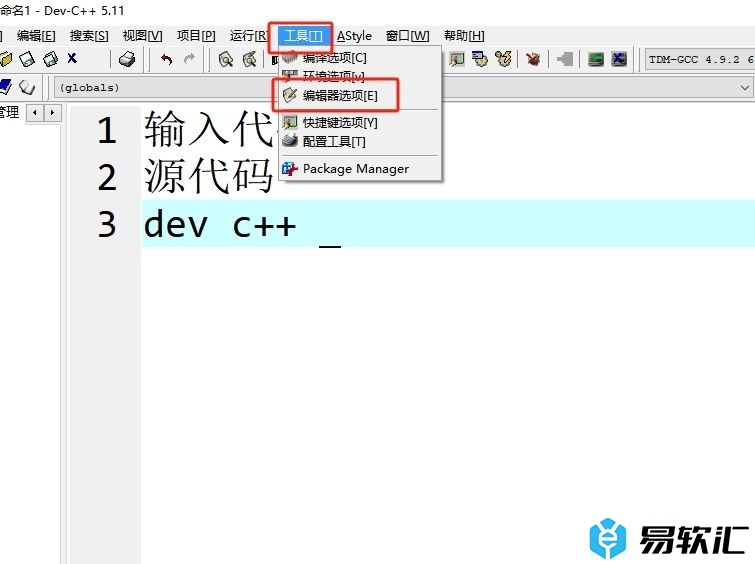
Task: Click line number 3 in the gutter
Action: (x=107, y=224)
